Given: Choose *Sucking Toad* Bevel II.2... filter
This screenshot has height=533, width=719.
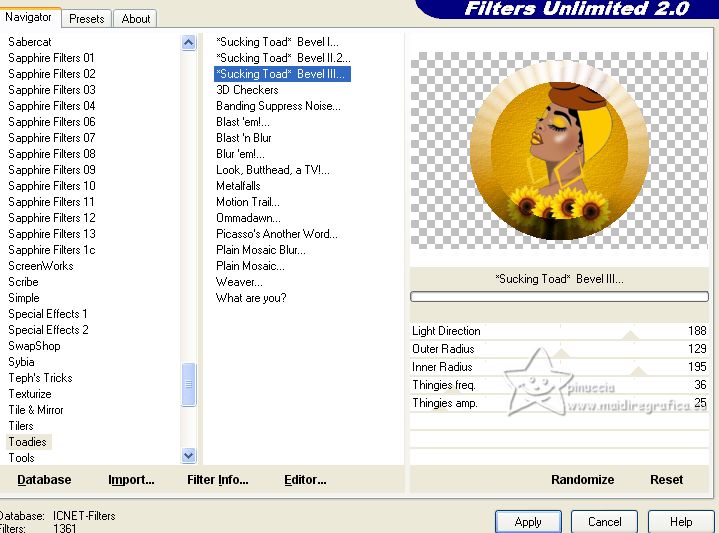Looking at the screenshot, I should pyautogui.click(x=283, y=58).
